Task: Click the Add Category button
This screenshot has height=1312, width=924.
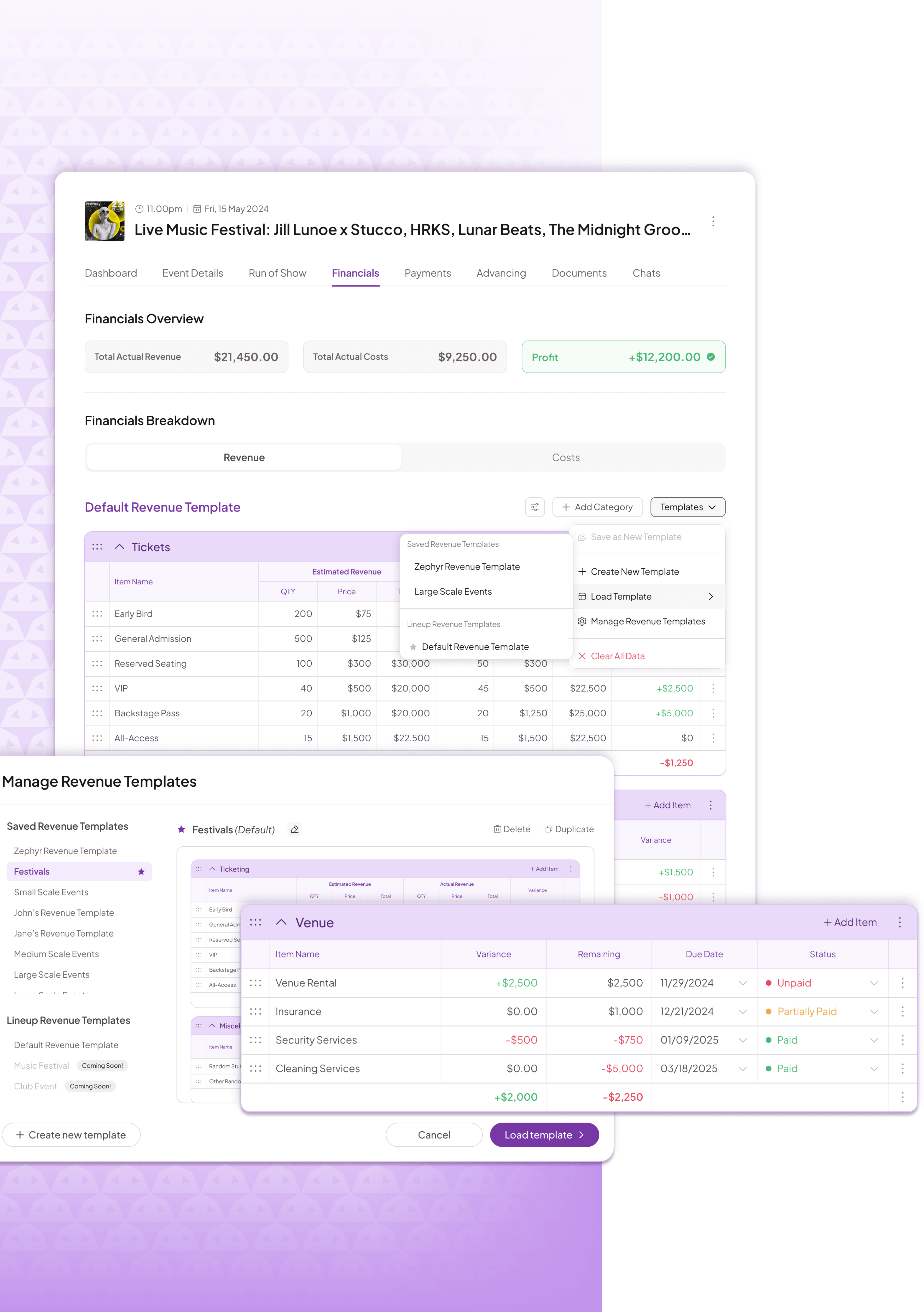Action: pos(597,507)
